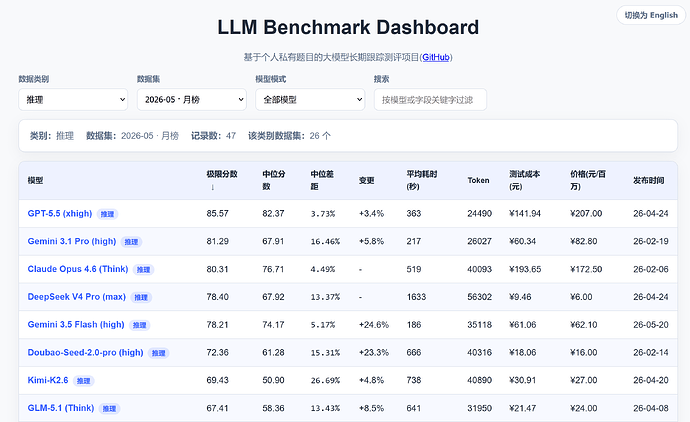The width and height of the screenshot is (690, 422).
Task: Click 推理 tag beside Kimi-K2.6
Action: tap(84, 381)
